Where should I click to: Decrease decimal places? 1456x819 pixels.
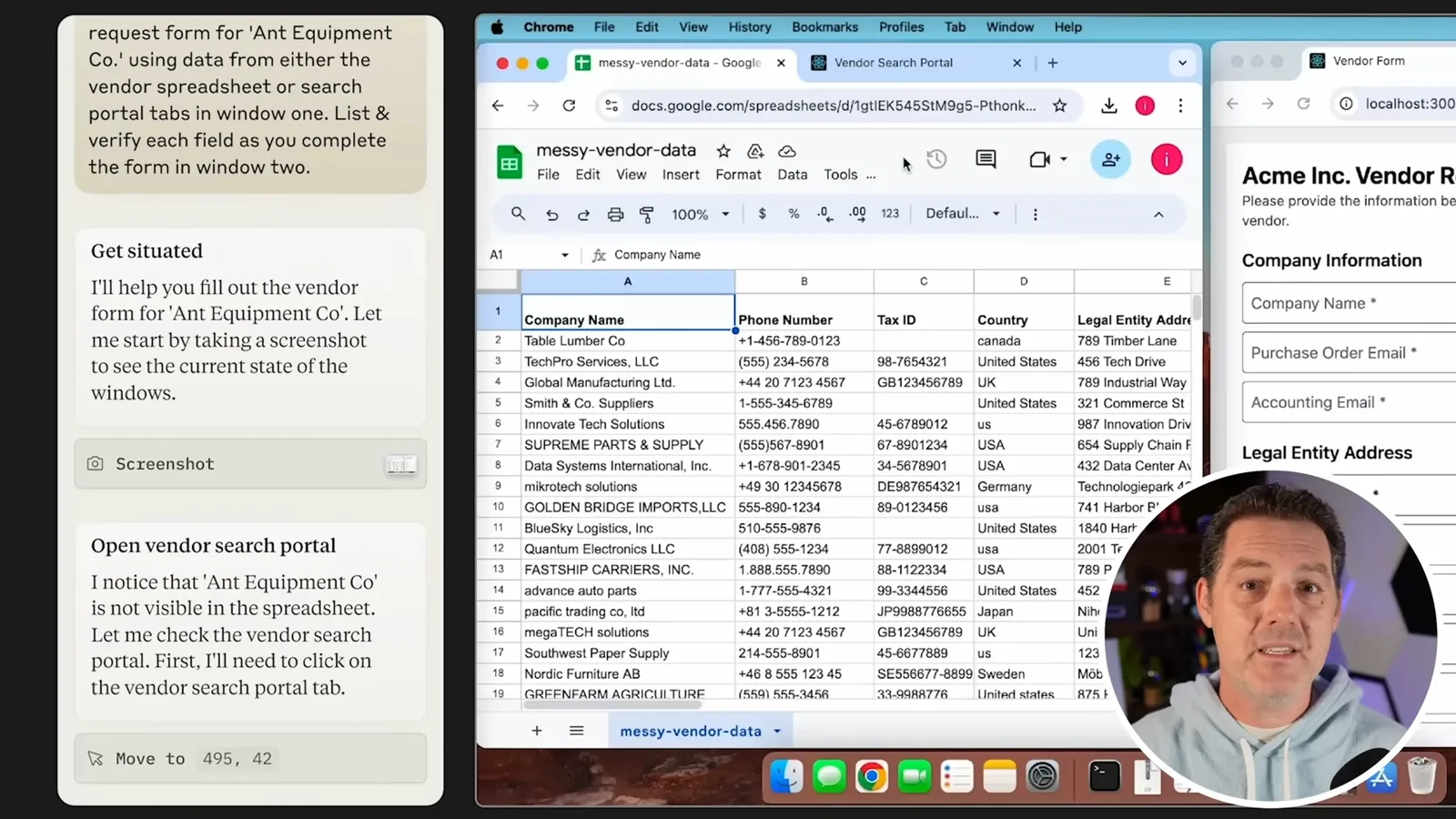point(824,214)
